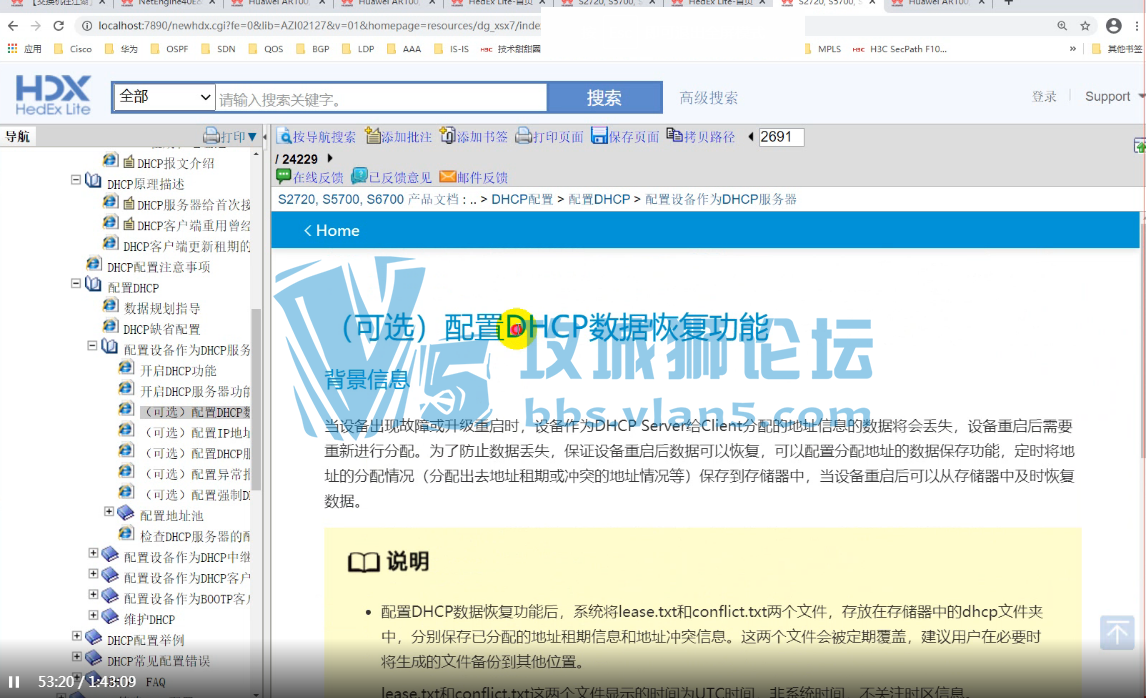Pause the video playback
Viewport: 1146px width, 698px height.
[14, 682]
